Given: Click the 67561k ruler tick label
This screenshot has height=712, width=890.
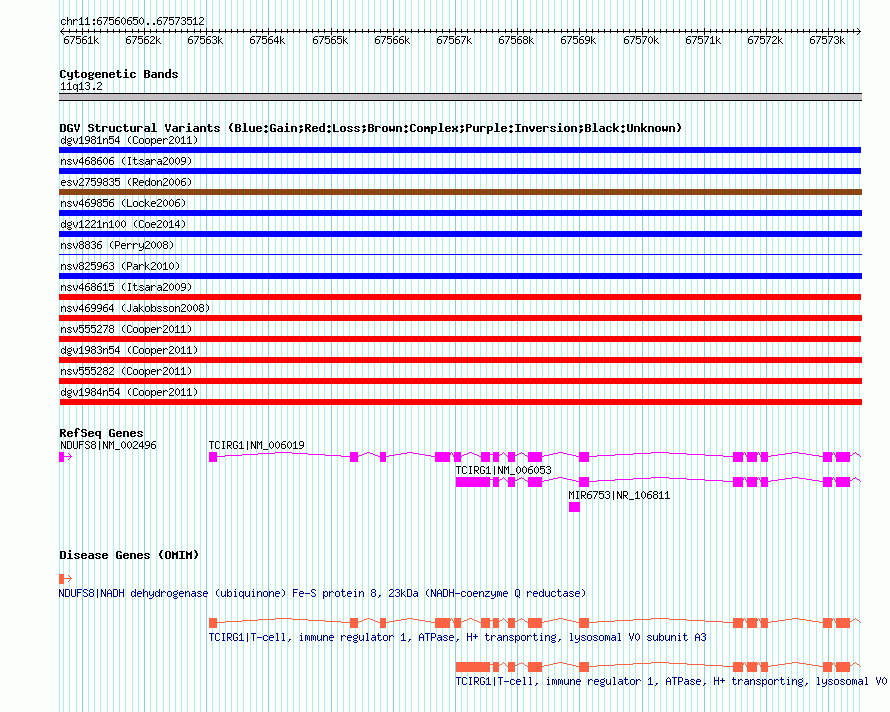Looking at the screenshot, I should 81,40.
